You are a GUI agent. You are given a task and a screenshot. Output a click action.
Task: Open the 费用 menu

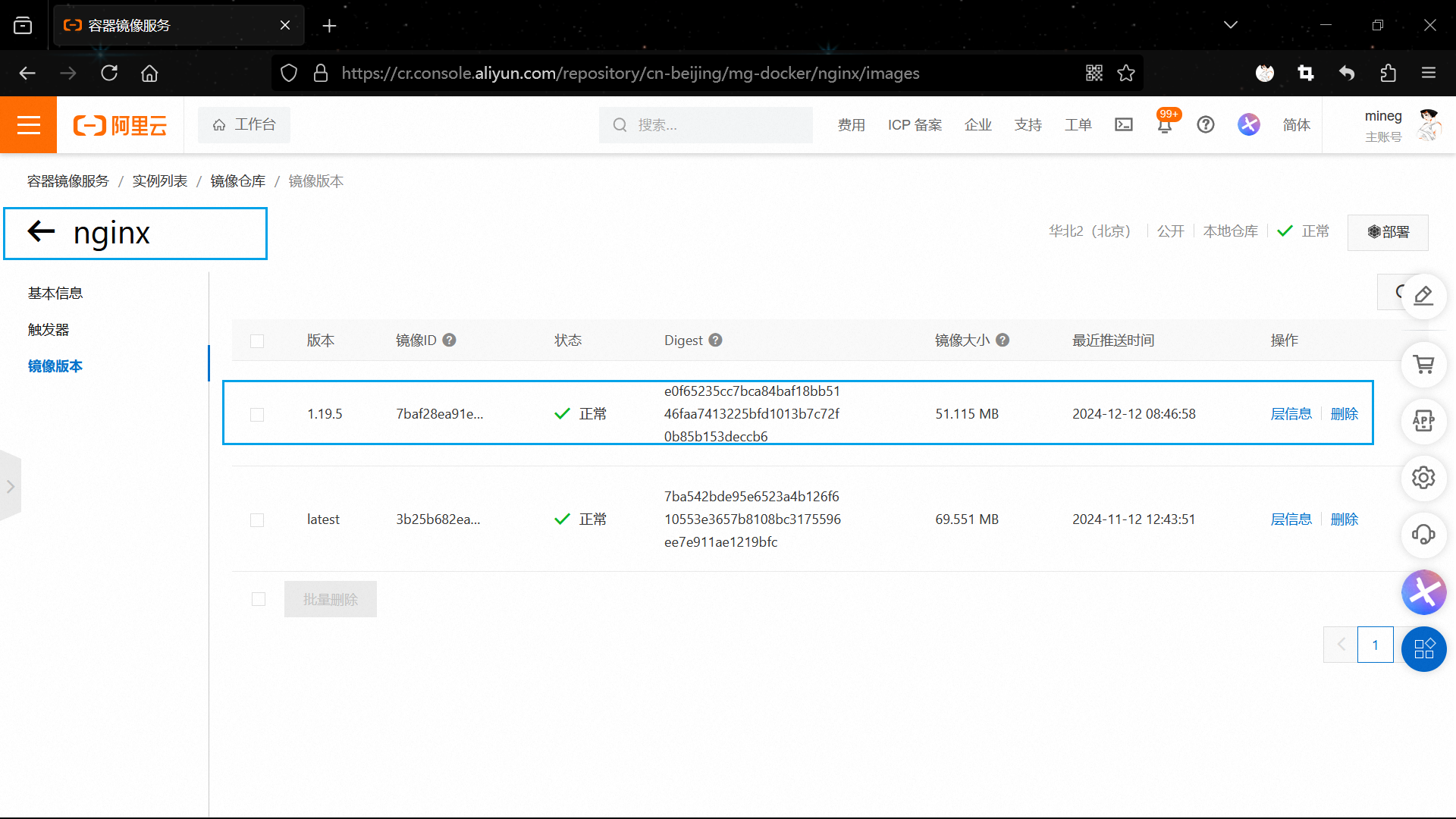tap(852, 125)
